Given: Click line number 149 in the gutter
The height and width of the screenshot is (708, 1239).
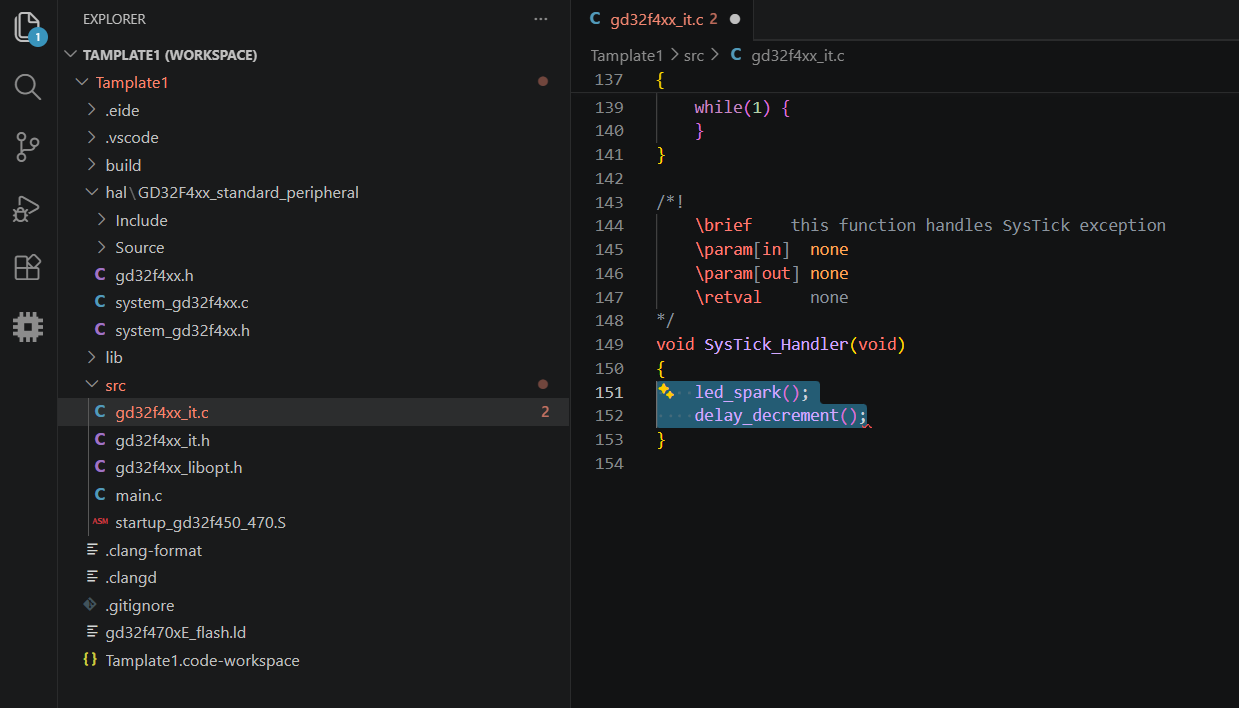Looking at the screenshot, I should pyautogui.click(x=609, y=344).
